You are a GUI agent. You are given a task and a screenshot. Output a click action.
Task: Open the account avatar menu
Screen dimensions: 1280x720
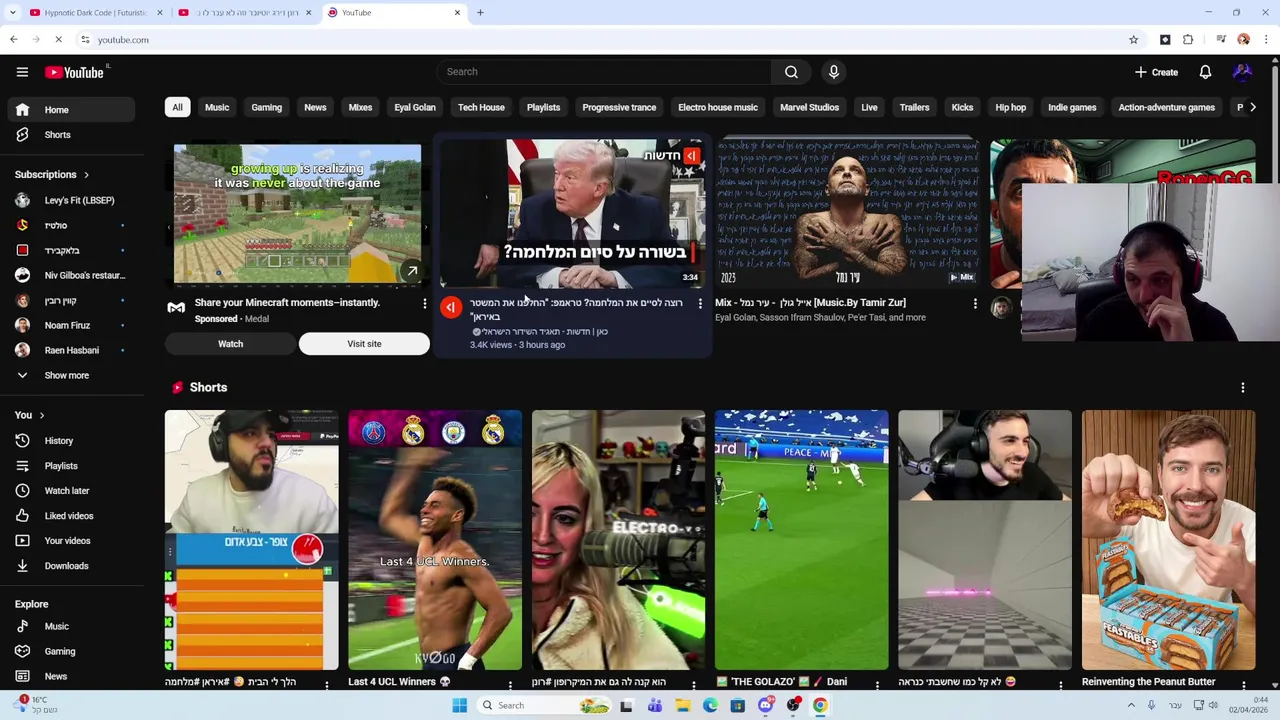tap(1243, 72)
